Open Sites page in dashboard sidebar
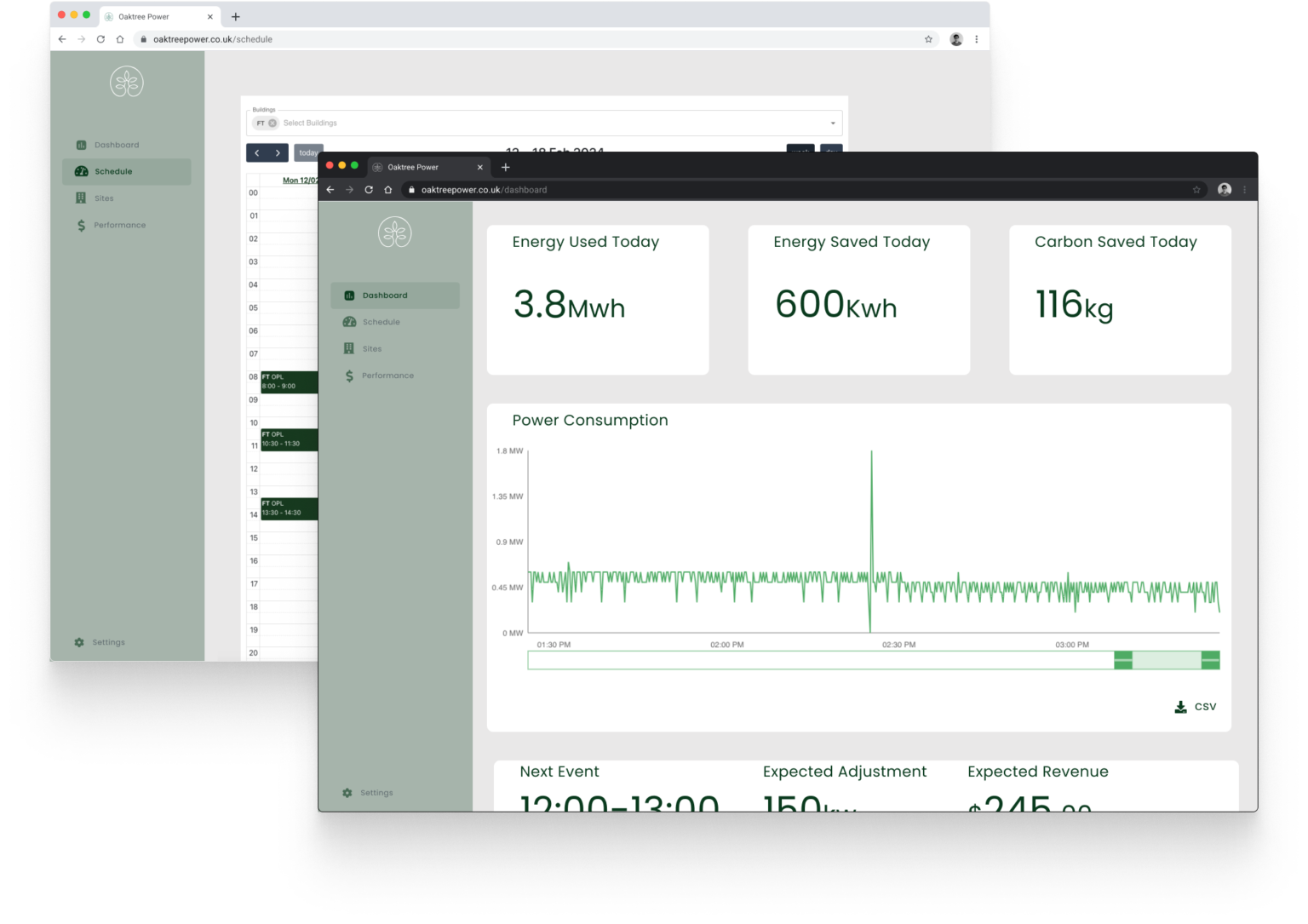The image size is (1308, 924). (371, 349)
